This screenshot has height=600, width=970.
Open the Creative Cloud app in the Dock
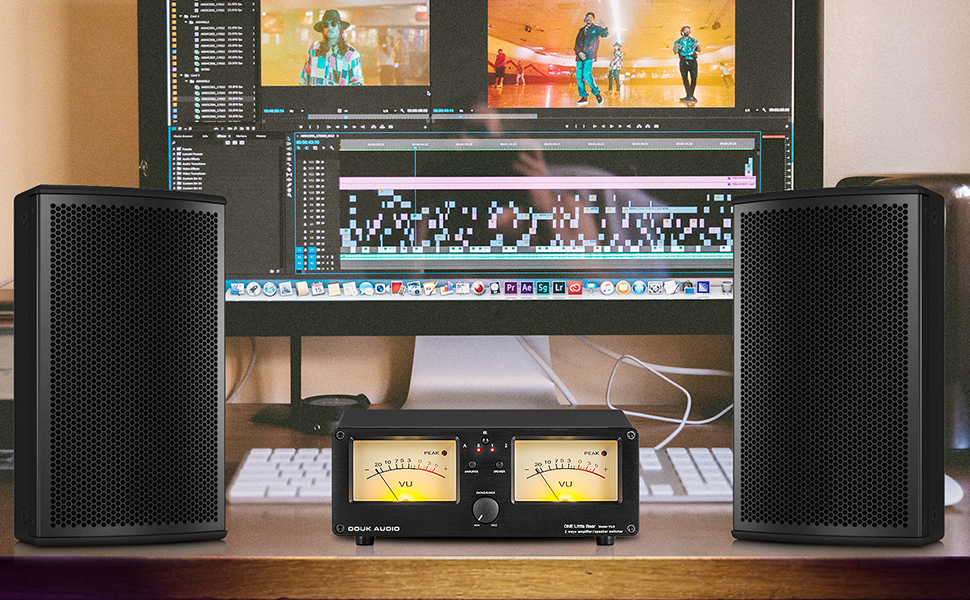coord(575,288)
